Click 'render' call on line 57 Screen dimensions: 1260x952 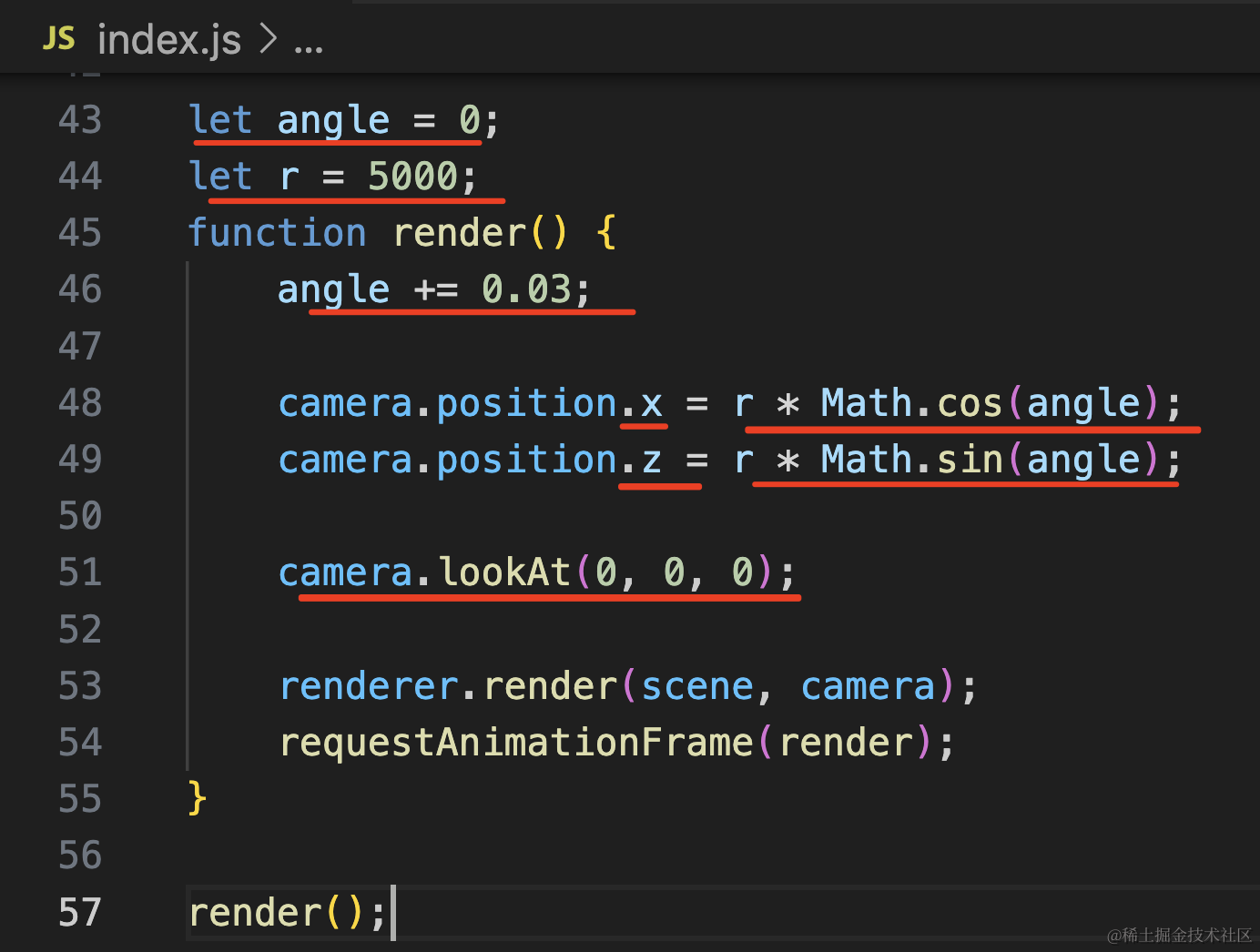point(255,913)
